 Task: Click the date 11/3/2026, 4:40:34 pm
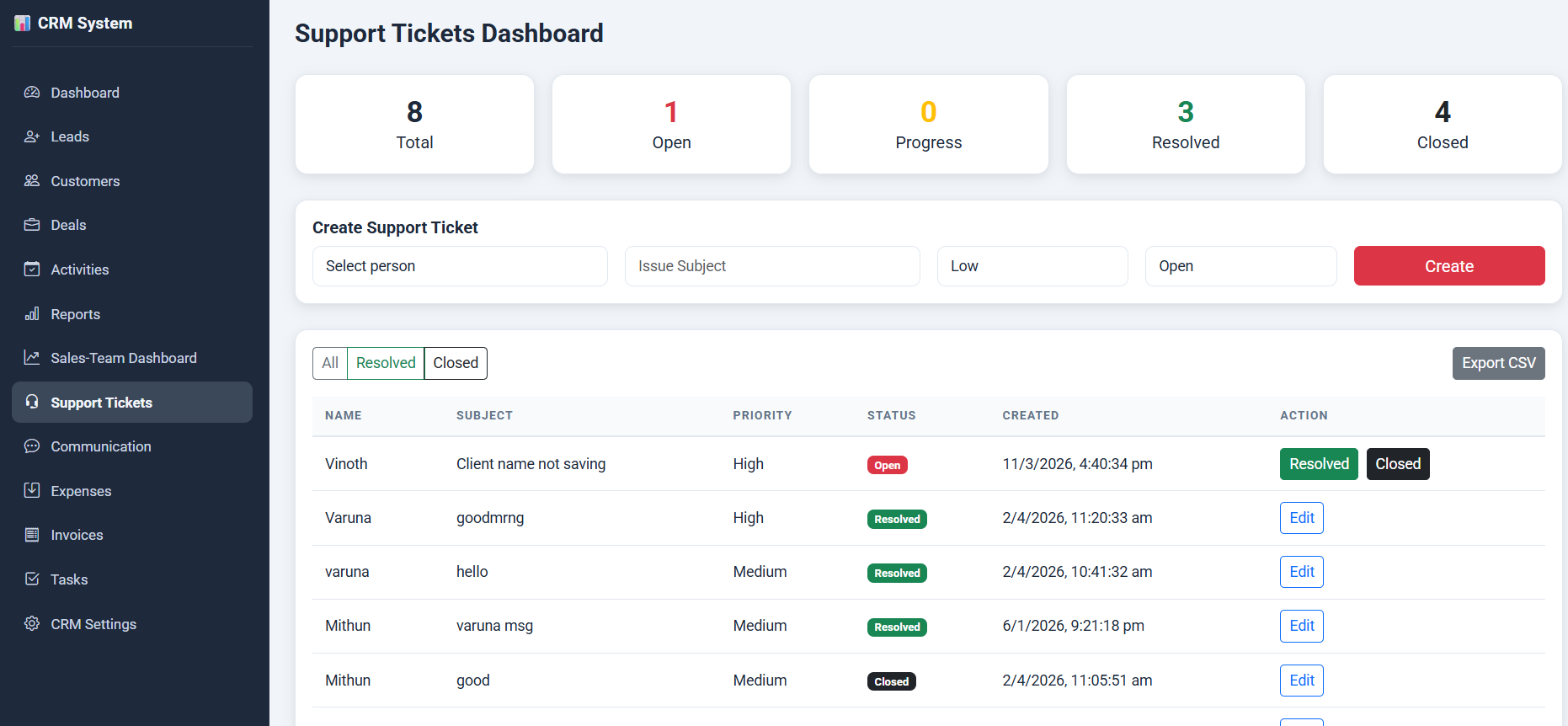coord(1077,464)
